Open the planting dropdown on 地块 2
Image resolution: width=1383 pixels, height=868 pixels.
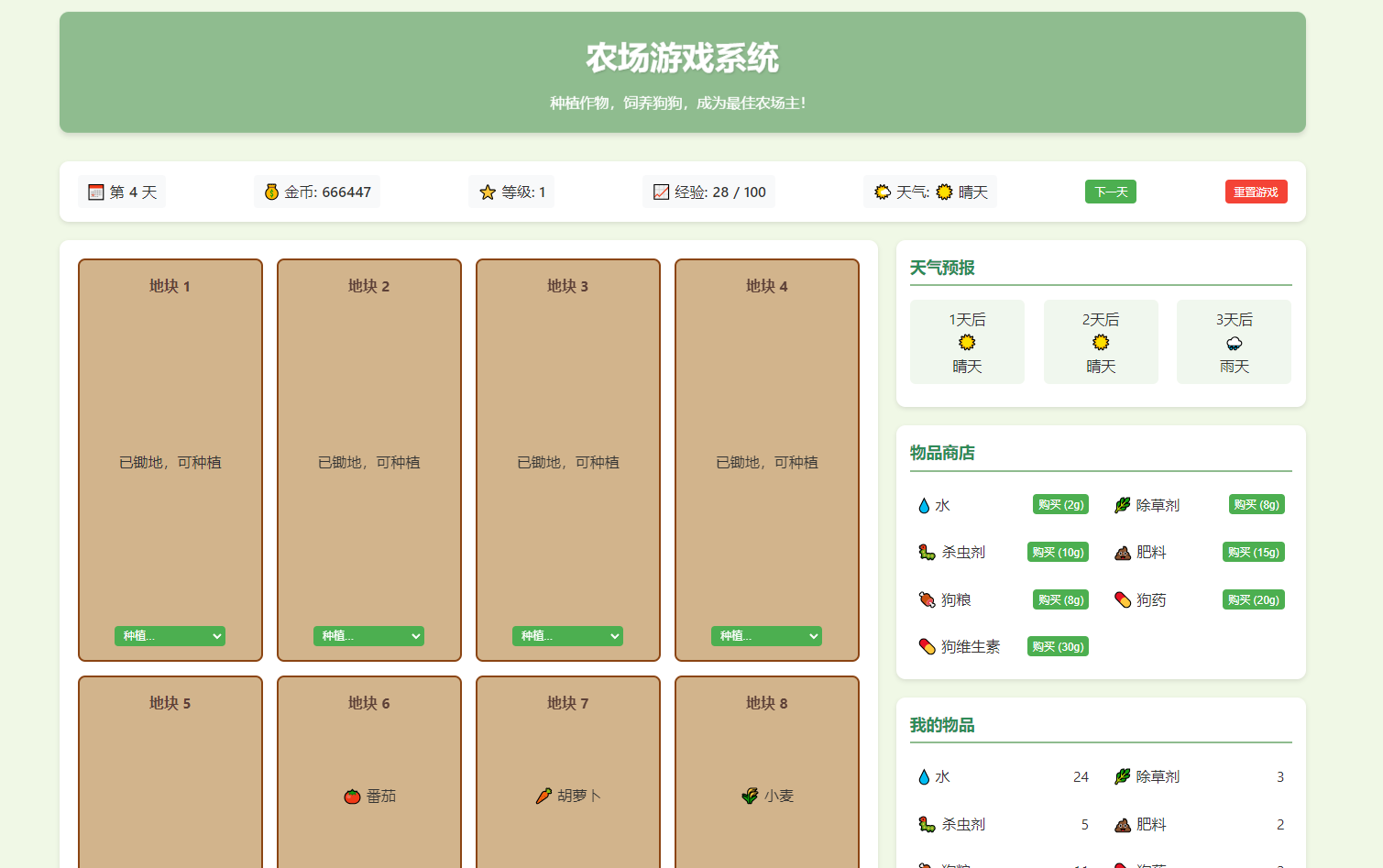[368, 635]
